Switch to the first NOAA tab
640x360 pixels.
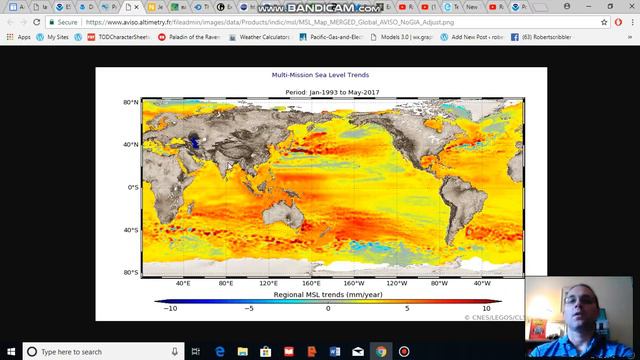point(63,7)
